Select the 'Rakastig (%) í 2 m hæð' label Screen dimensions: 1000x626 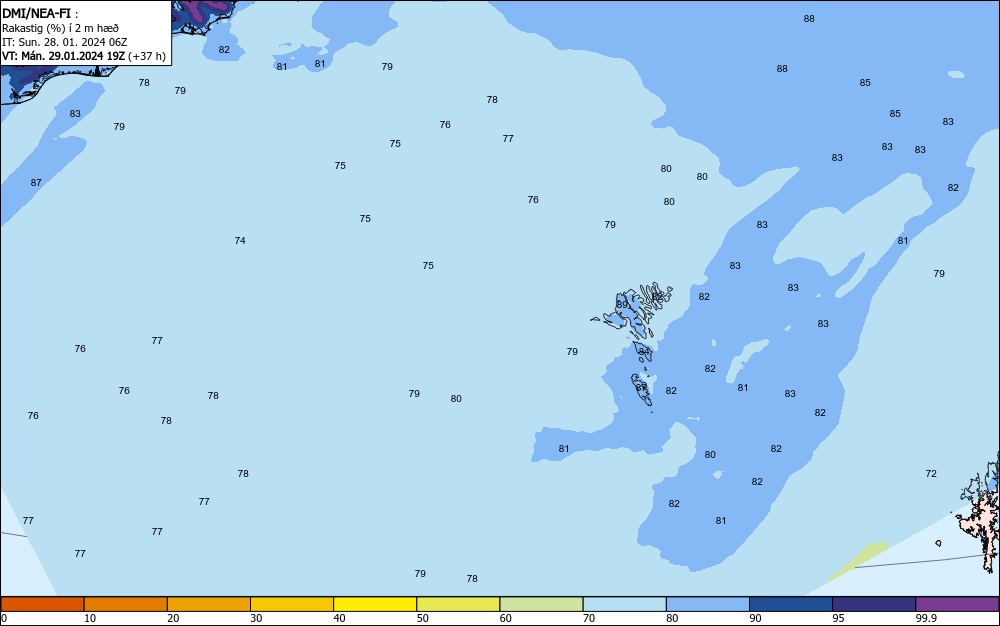tap(60, 28)
